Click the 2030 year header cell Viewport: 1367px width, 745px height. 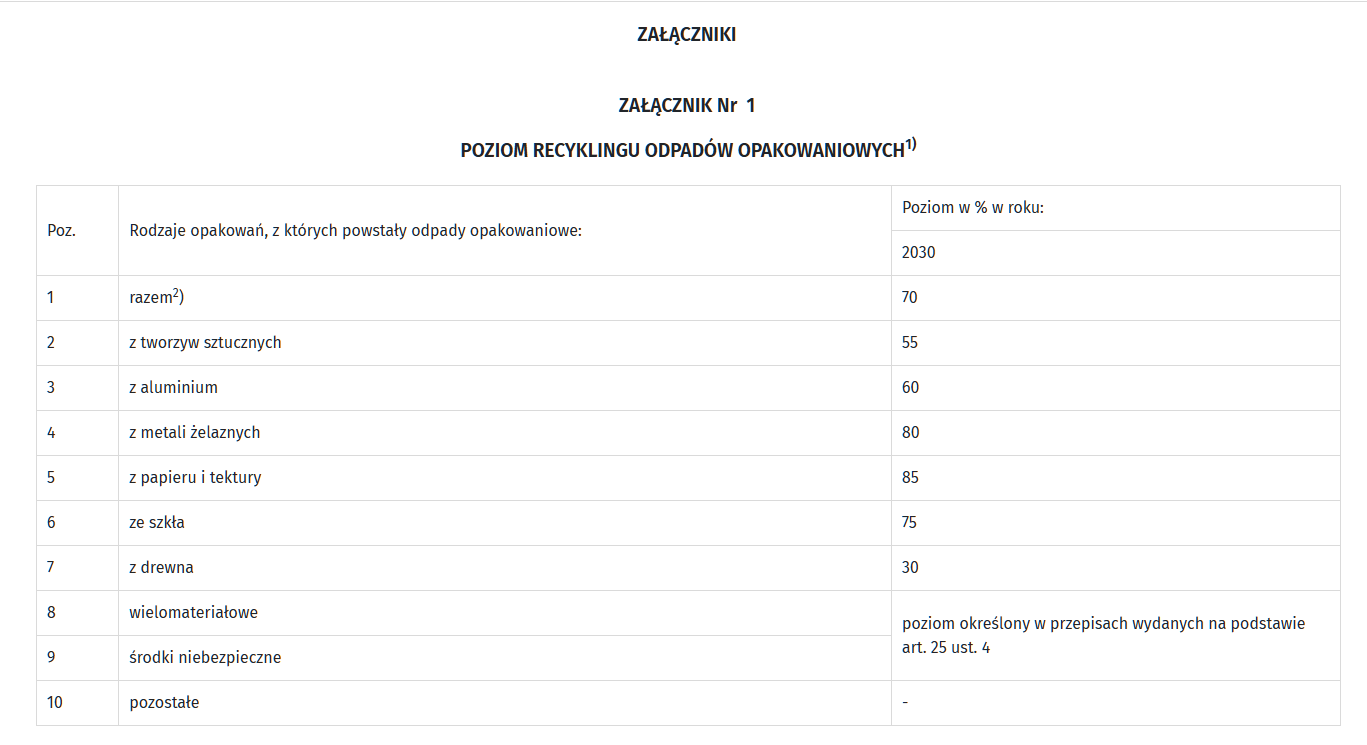click(x=919, y=253)
